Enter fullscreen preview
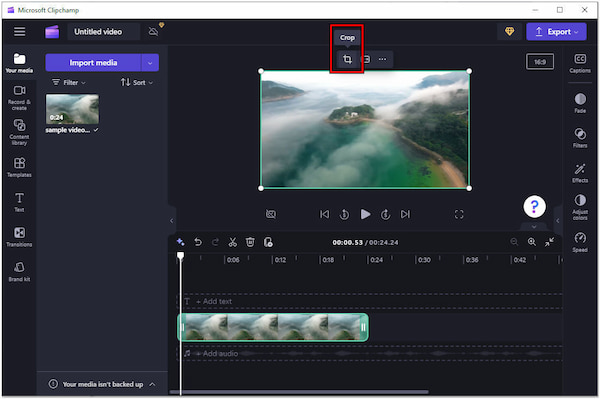Image resolution: width=600 pixels, height=399 pixels. (459, 214)
